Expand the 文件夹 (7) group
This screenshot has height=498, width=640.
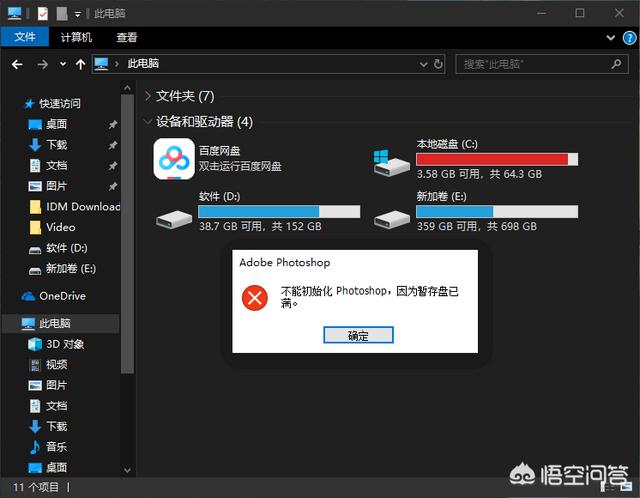[x=147, y=96]
